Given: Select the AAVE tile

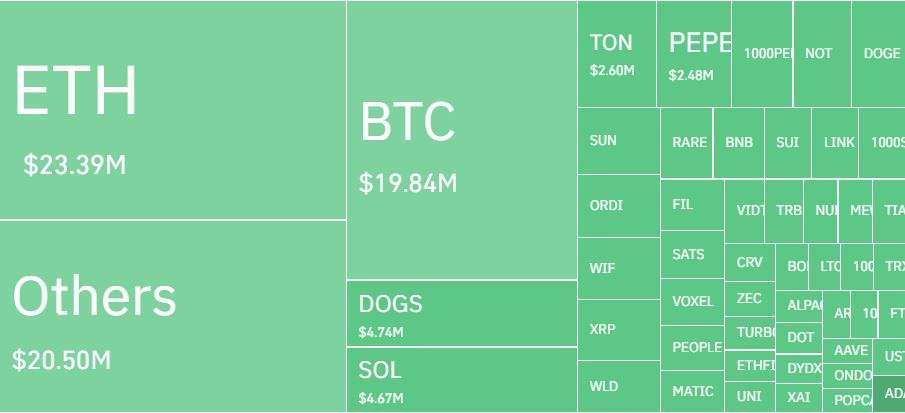Looking at the screenshot, I should coord(849,351).
